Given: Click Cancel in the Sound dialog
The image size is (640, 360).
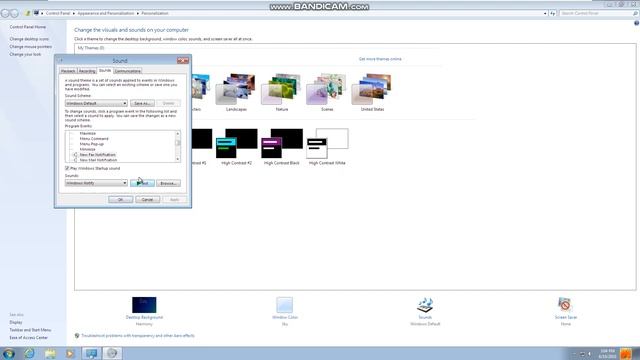Looking at the screenshot, I should click(147, 200).
